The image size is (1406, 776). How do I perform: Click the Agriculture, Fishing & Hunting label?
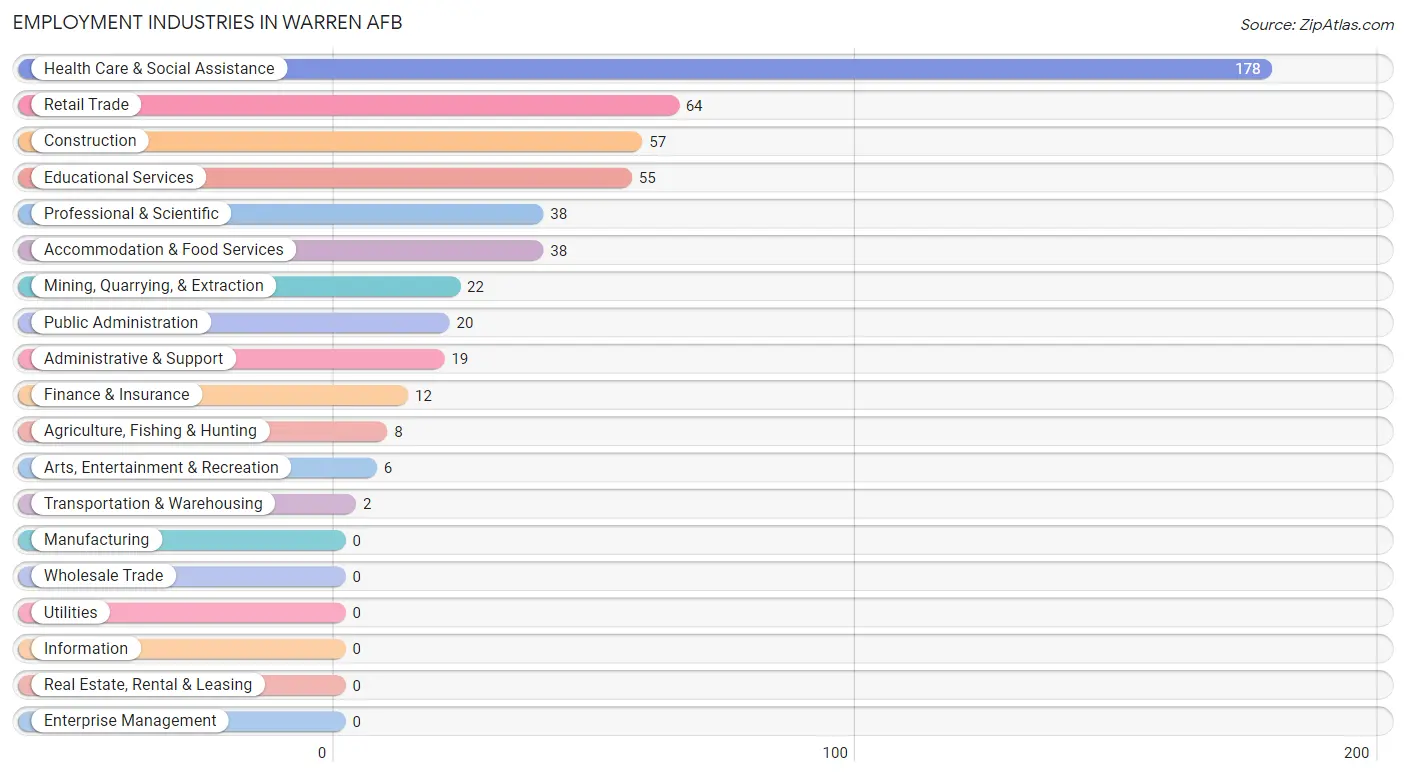[150, 431]
